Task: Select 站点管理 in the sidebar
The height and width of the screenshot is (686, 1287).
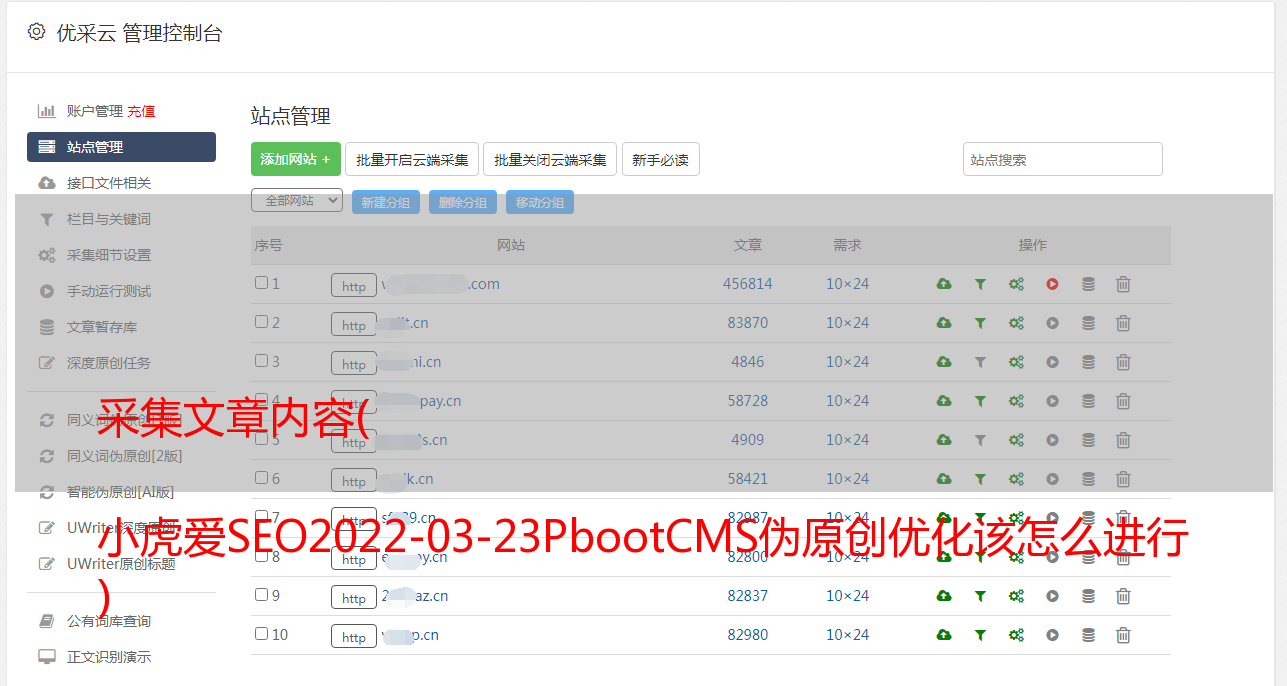Action: point(121,147)
